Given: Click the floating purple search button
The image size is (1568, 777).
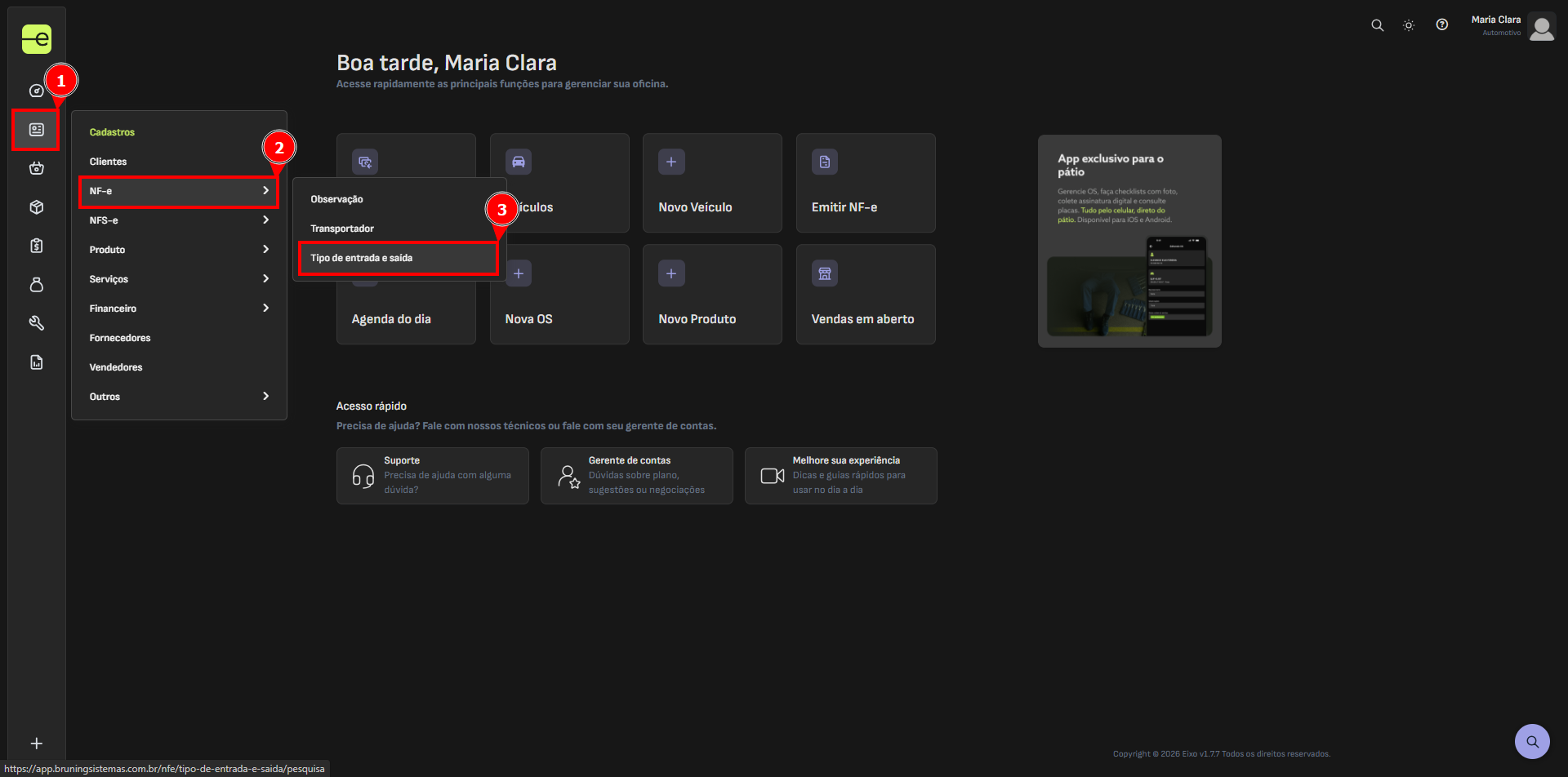Looking at the screenshot, I should 1532,741.
